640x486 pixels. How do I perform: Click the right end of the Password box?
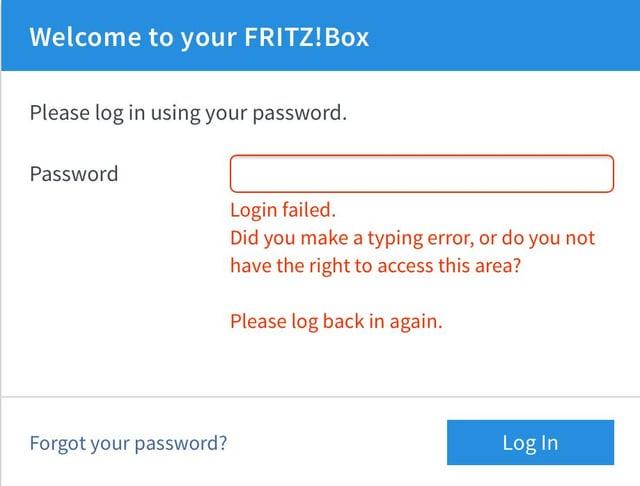click(598, 174)
